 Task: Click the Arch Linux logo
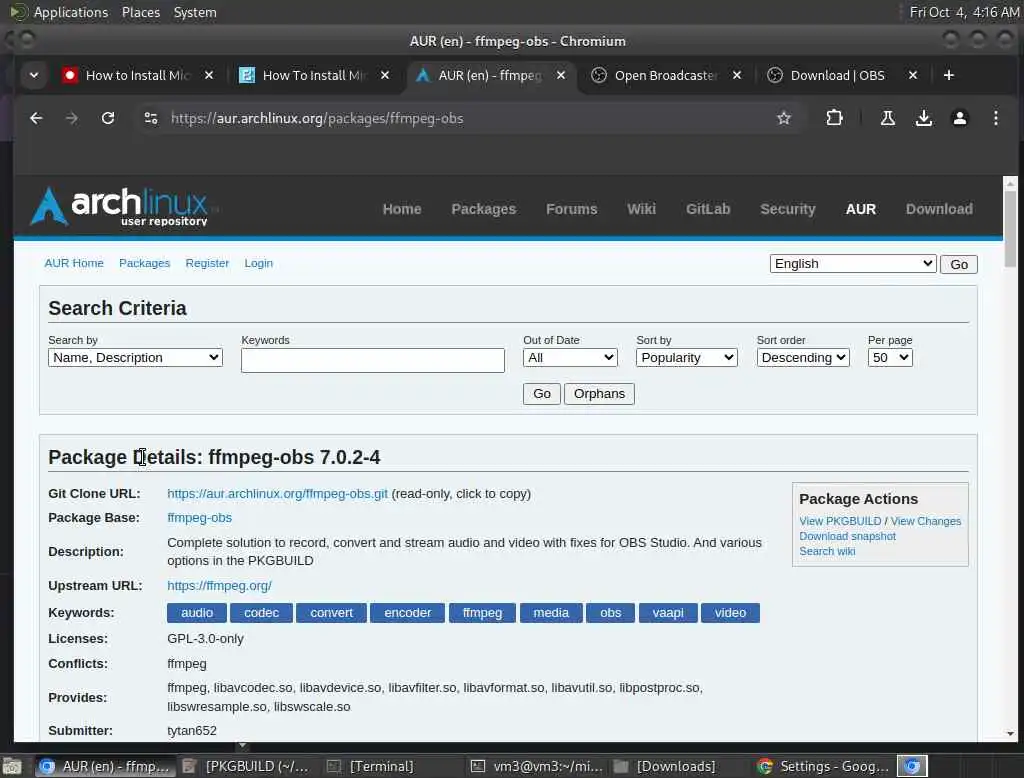(119, 206)
